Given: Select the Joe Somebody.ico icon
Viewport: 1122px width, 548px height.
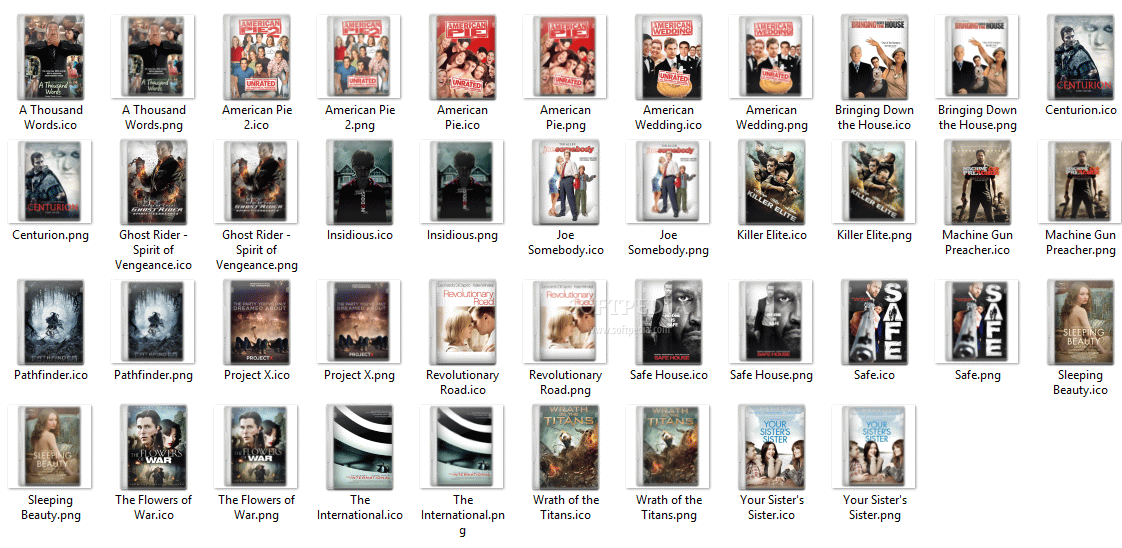Looking at the screenshot, I should point(566,182).
